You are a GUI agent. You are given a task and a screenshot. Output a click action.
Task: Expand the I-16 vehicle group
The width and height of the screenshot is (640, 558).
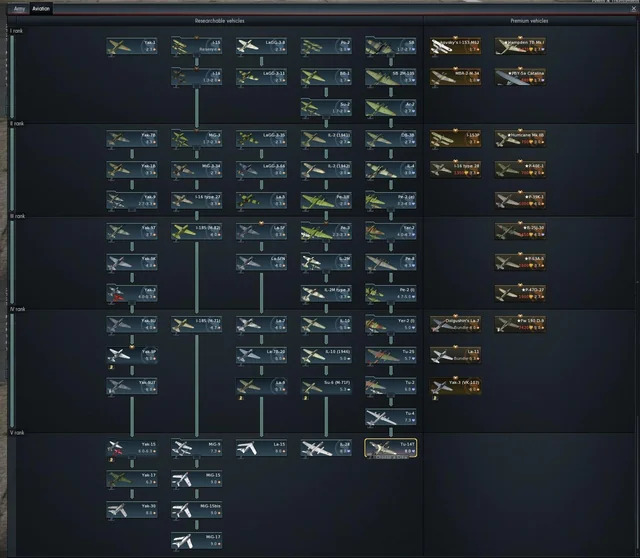click(x=197, y=77)
